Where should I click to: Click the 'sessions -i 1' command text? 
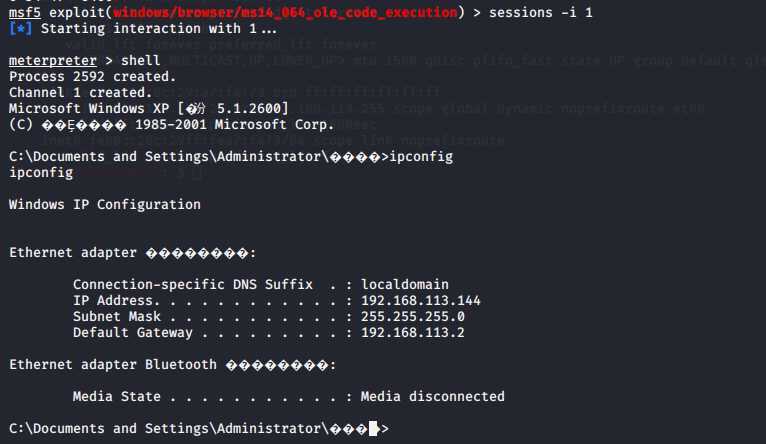(541, 12)
